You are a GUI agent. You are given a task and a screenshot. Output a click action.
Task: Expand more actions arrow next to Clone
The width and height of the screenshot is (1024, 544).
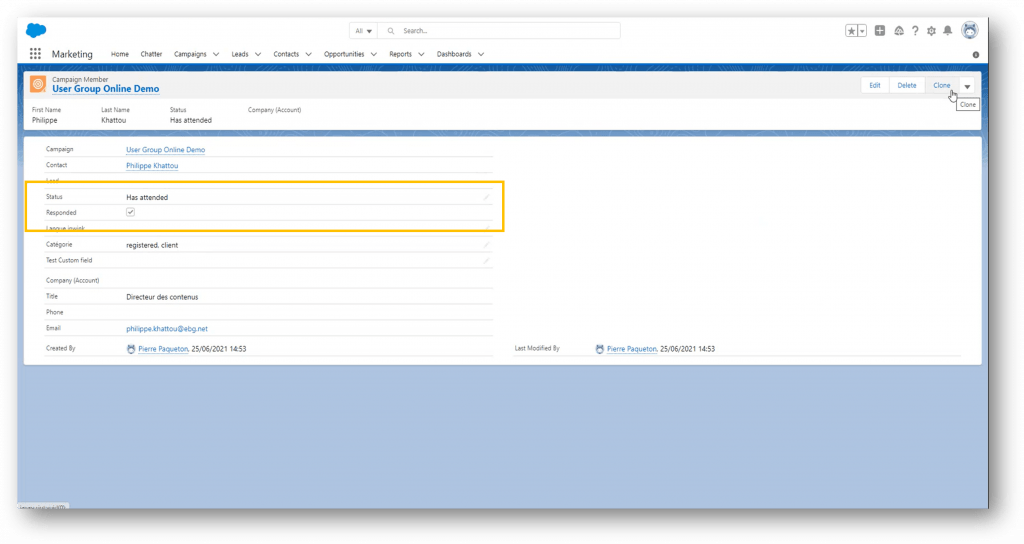click(x=967, y=86)
